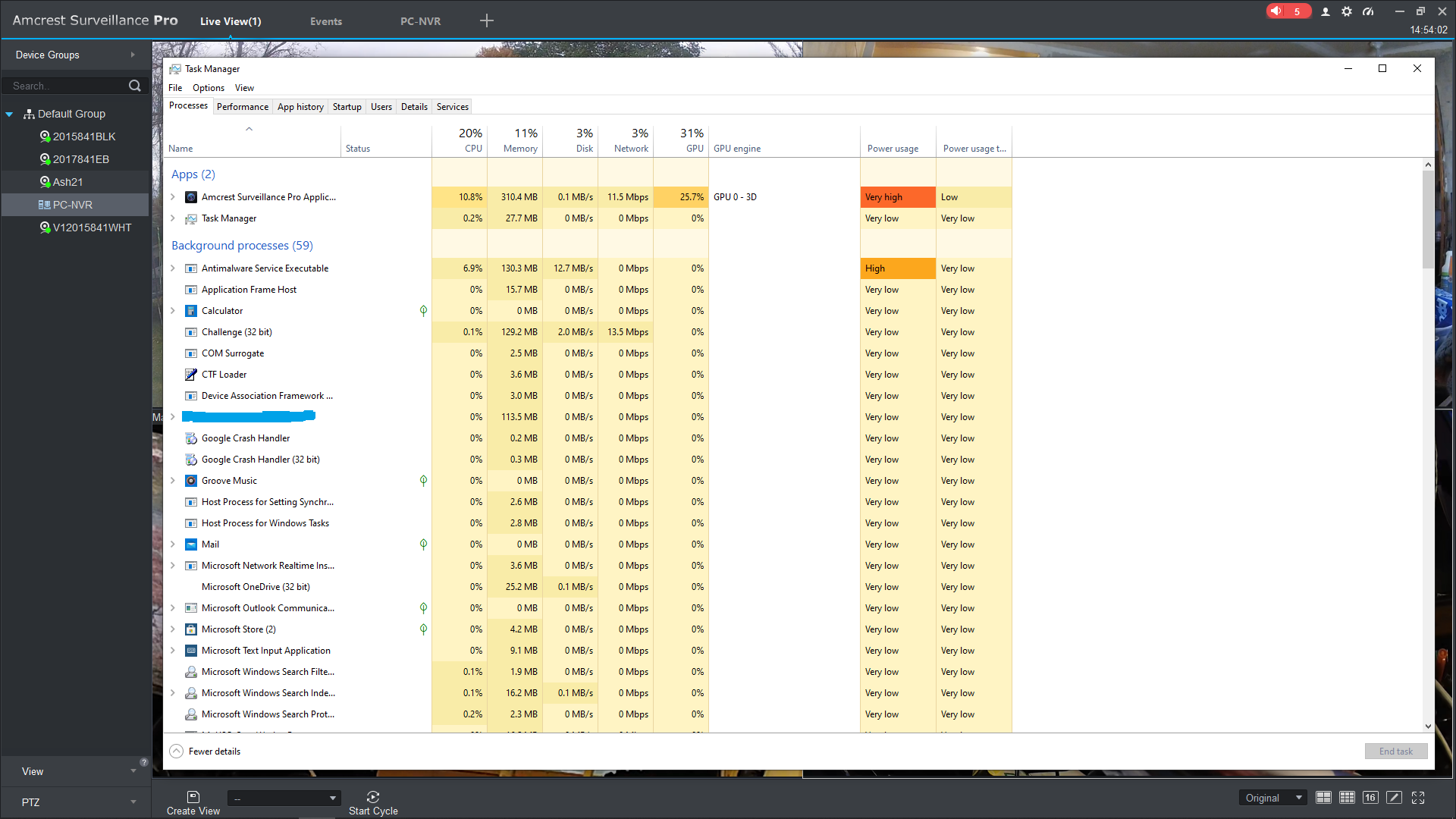Collapse the Default Group tree node
1456x819 pixels.
9,115
